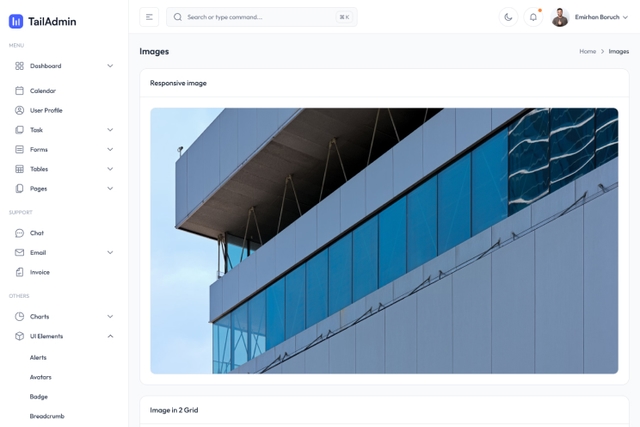Click the UI Elements menu label
This screenshot has width=640, height=427.
[x=47, y=336]
